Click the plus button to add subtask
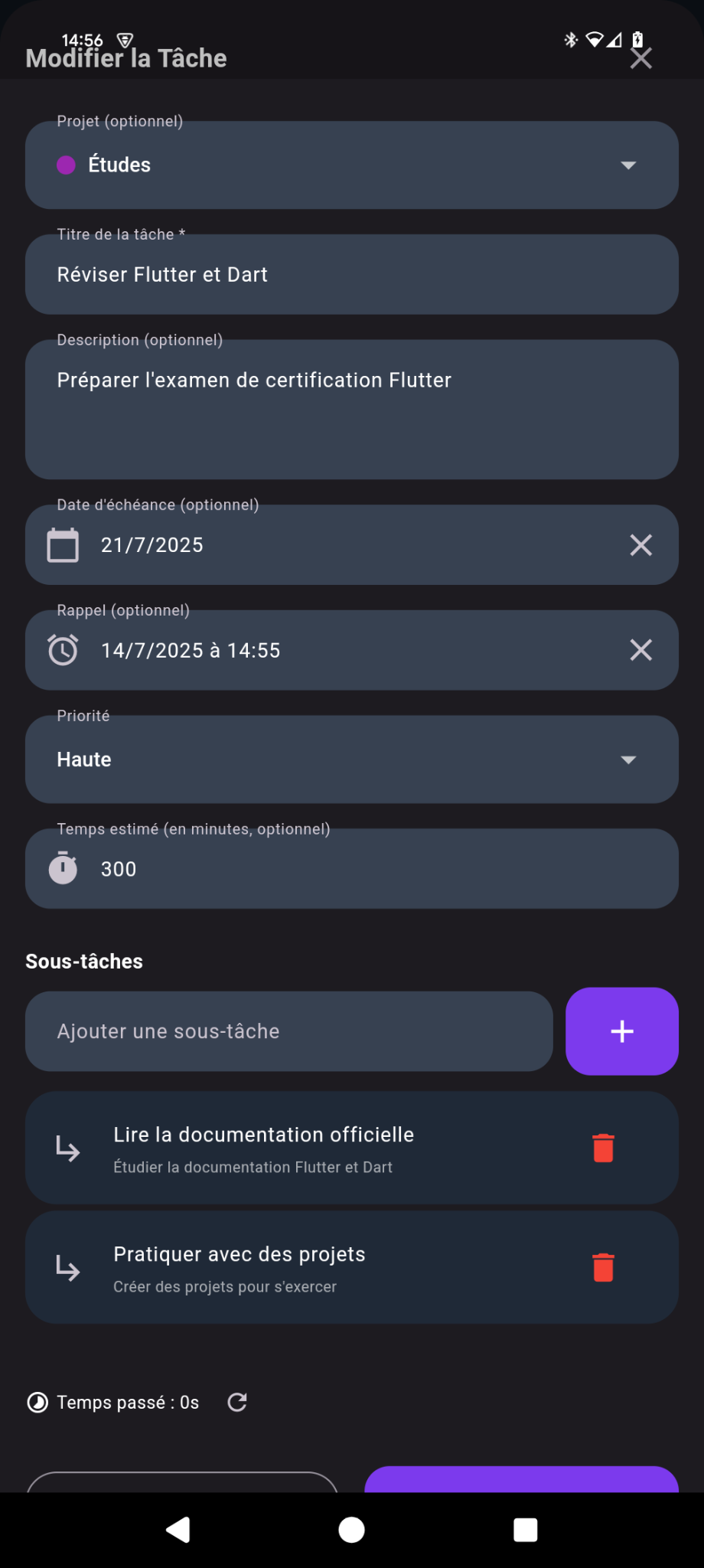 coord(621,1031)
